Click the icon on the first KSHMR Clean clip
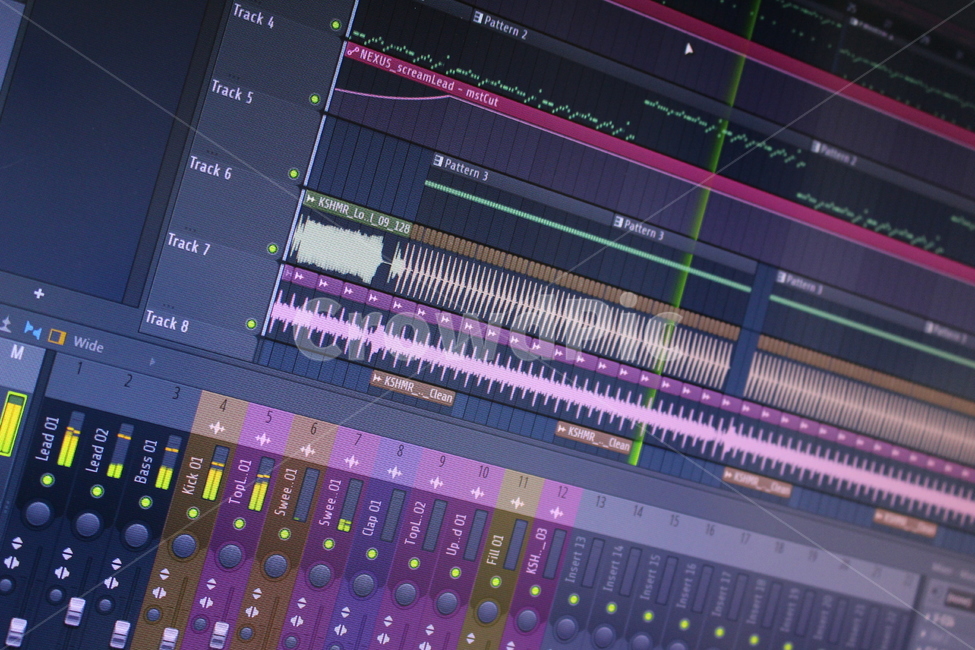This screenshot has width=975, height=650. click(377, 378)
